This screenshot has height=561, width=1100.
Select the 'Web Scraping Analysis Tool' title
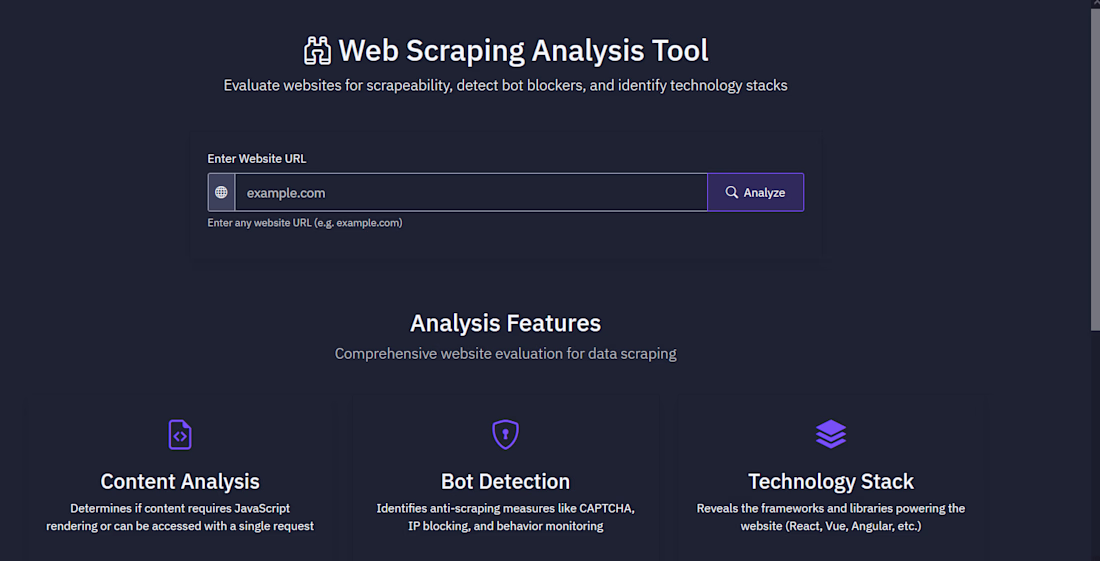[x=523, y=50]
